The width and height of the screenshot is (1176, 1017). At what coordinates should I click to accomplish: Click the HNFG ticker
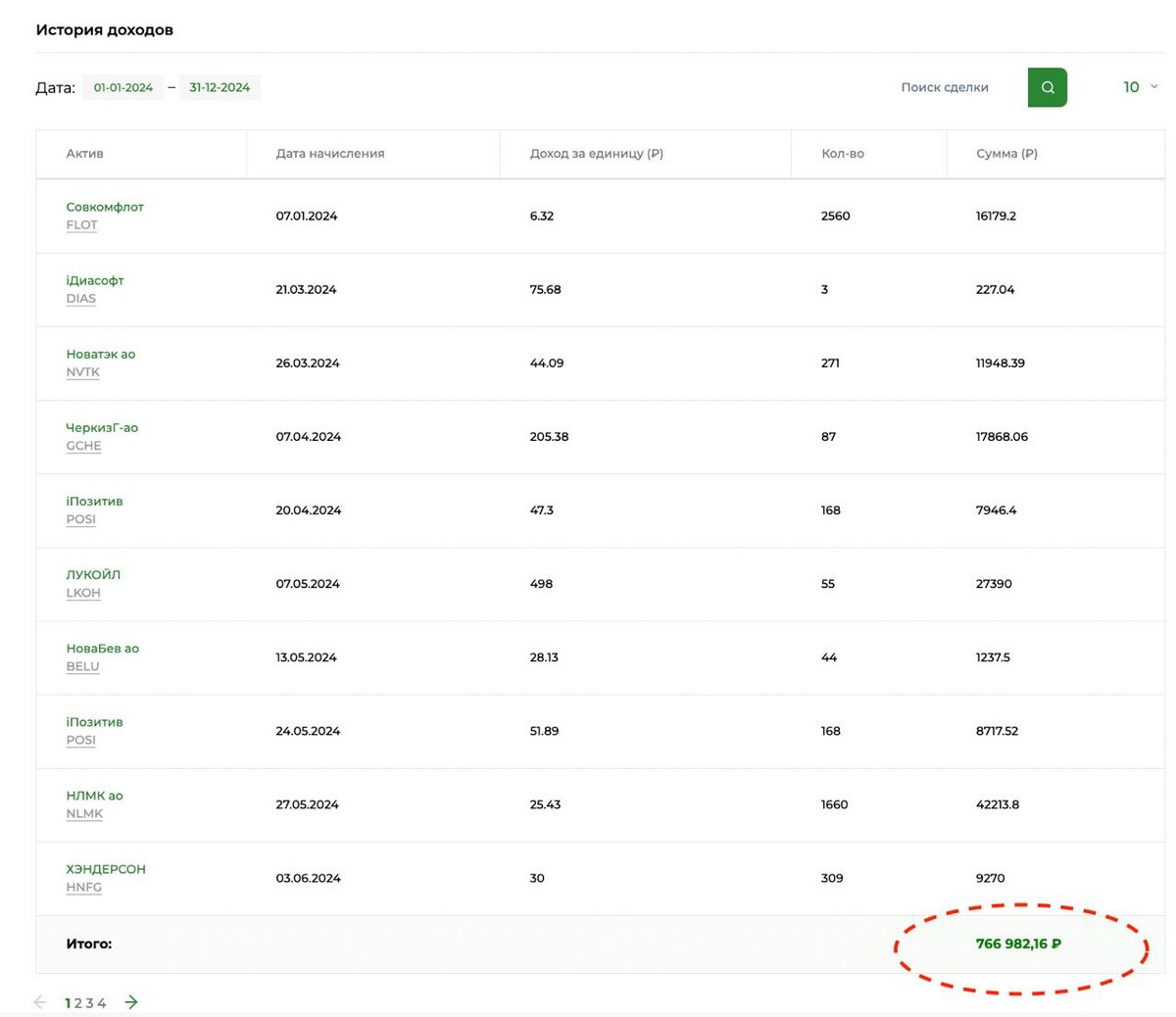(83, 888)
